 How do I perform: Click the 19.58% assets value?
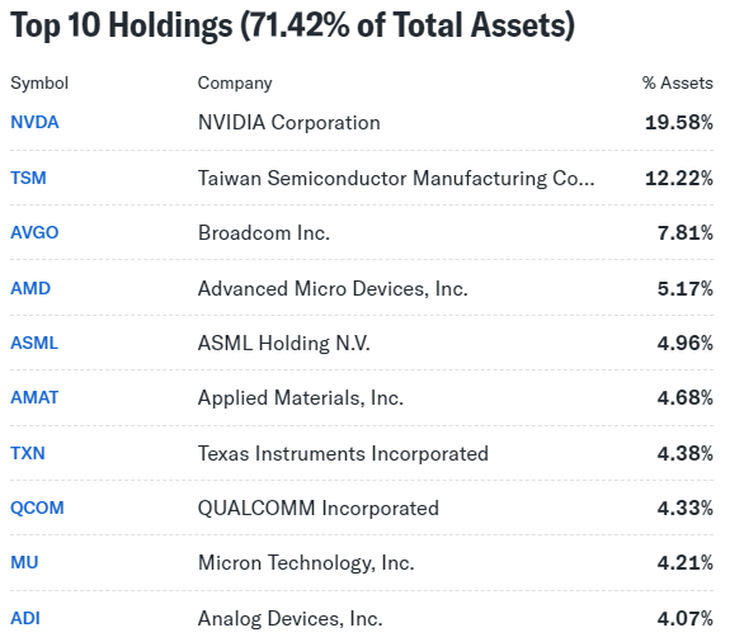click(679, 123)
